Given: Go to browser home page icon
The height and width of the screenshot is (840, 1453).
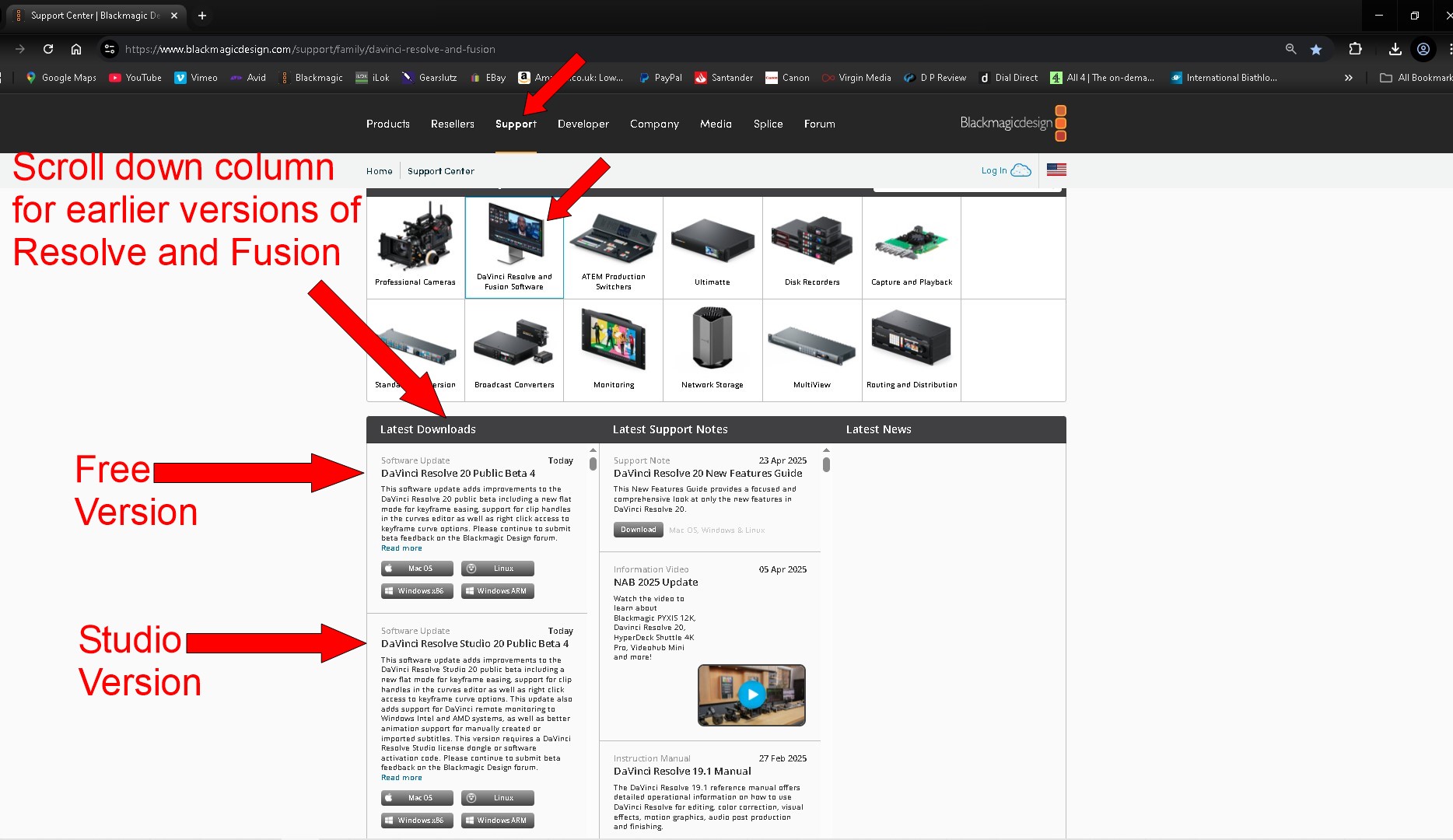Looking at the screenshot, I should (76, 49).
